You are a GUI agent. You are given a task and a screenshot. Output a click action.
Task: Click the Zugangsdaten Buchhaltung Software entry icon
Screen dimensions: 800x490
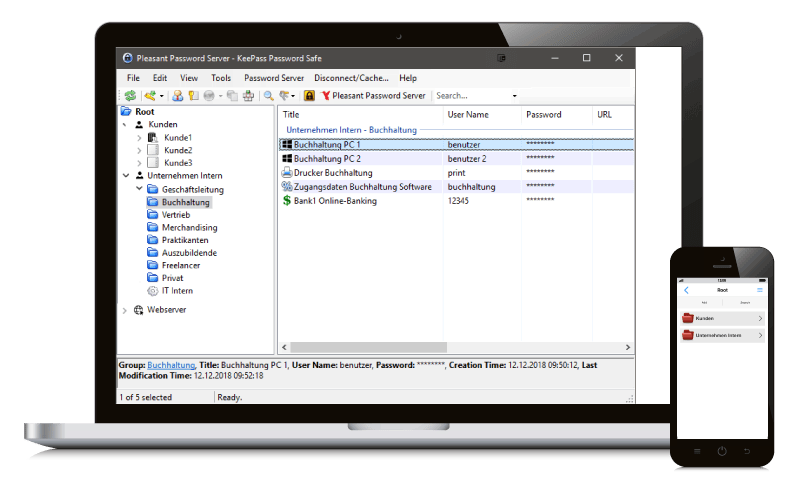(x=287, y=187)
